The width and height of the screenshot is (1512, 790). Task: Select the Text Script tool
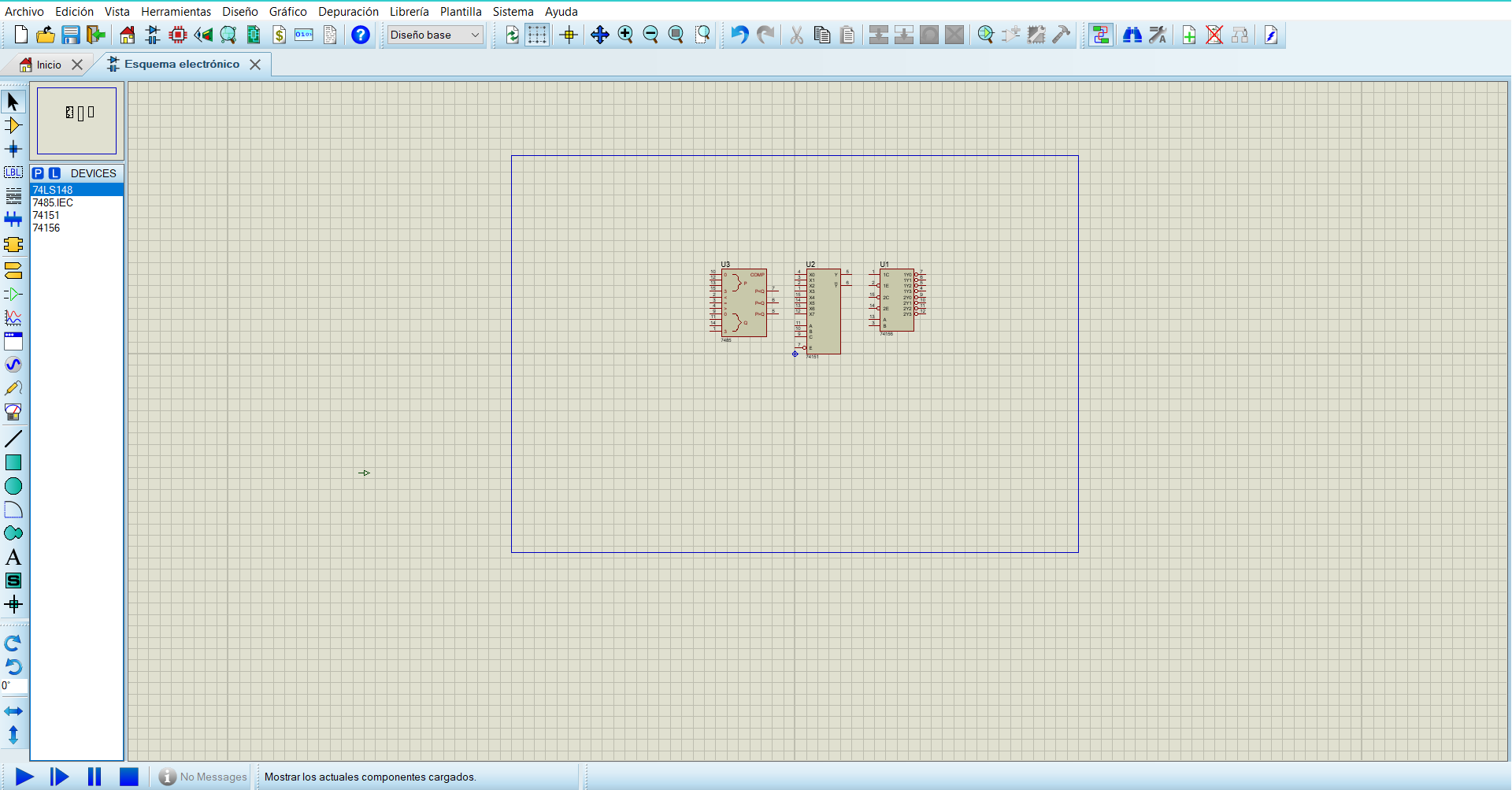[13, 196]
